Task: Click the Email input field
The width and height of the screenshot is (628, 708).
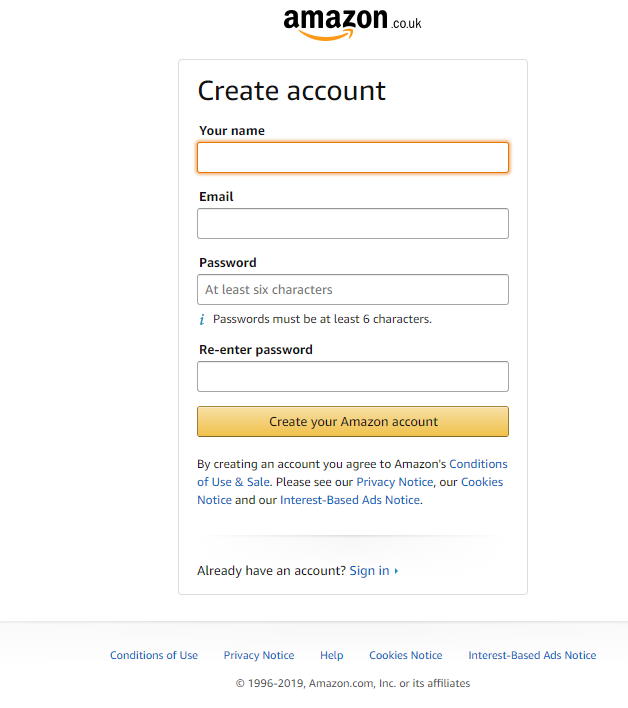Action: (x=353, y=224)
